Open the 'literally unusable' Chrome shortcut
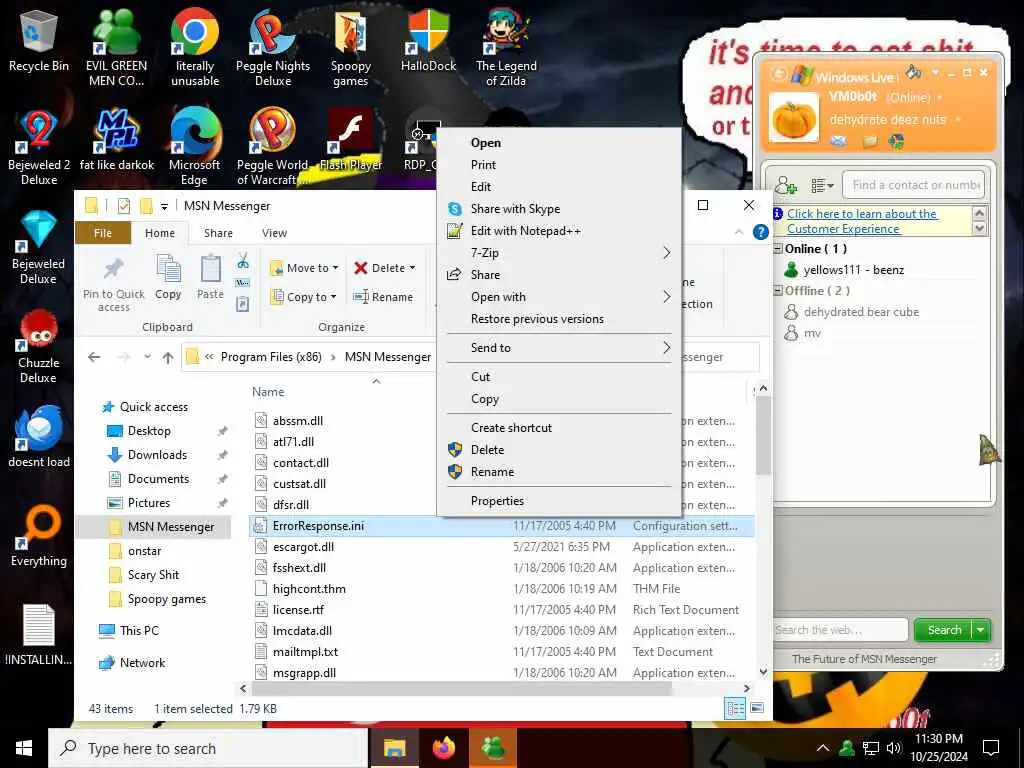The width and height of the screenshot is (1024, 768). click(195, 48)
